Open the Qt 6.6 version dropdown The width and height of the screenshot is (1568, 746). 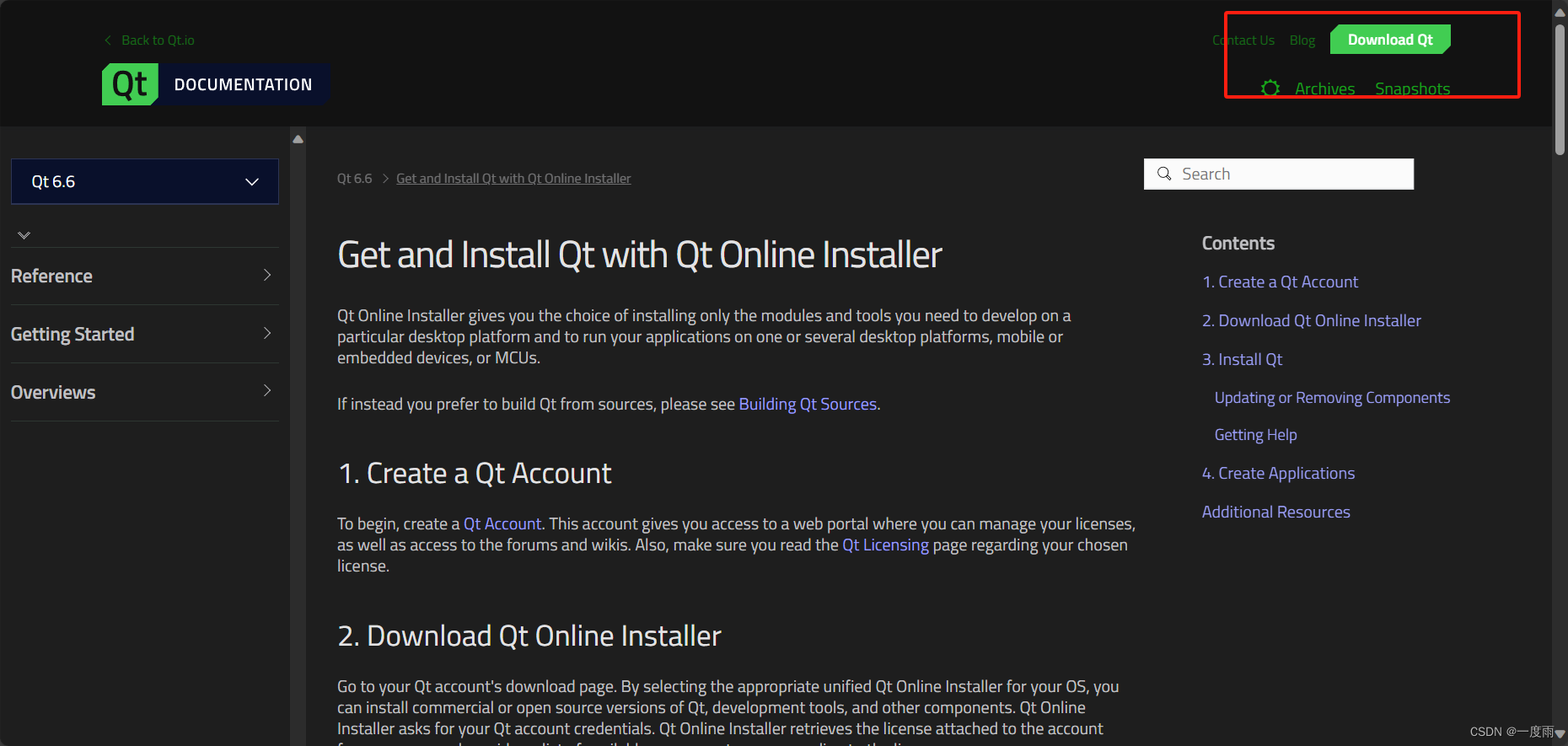click(x=145, y=181)
